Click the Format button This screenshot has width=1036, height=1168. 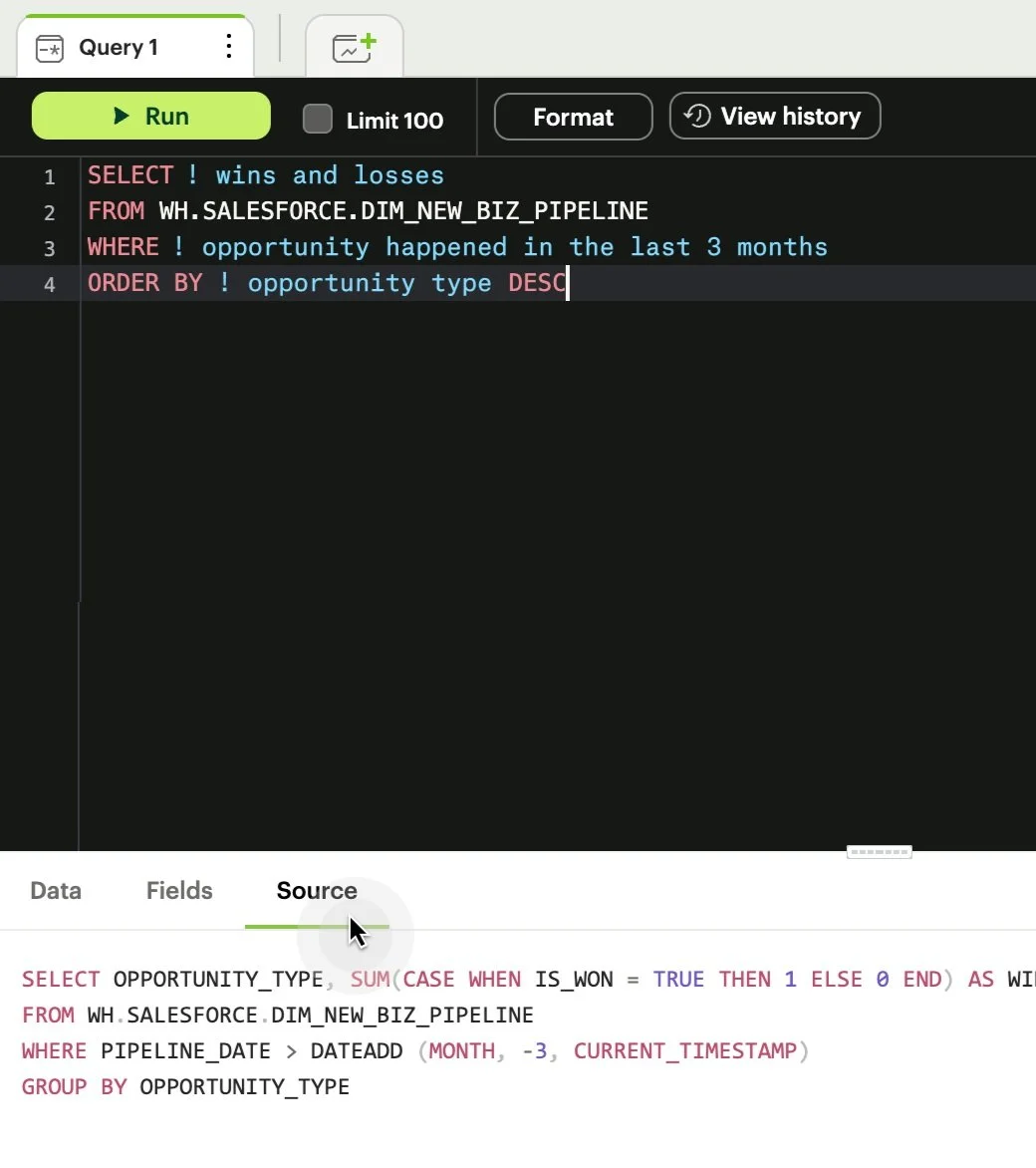(574, 117)
